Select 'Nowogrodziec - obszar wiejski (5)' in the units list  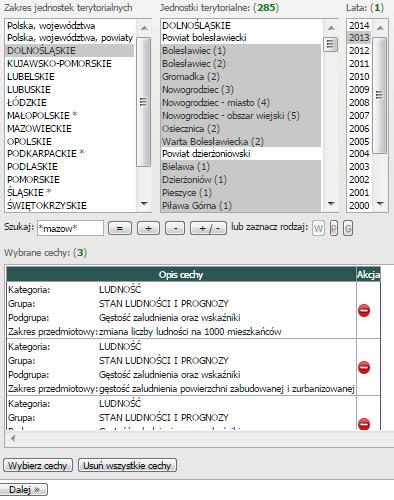point(241,116)
